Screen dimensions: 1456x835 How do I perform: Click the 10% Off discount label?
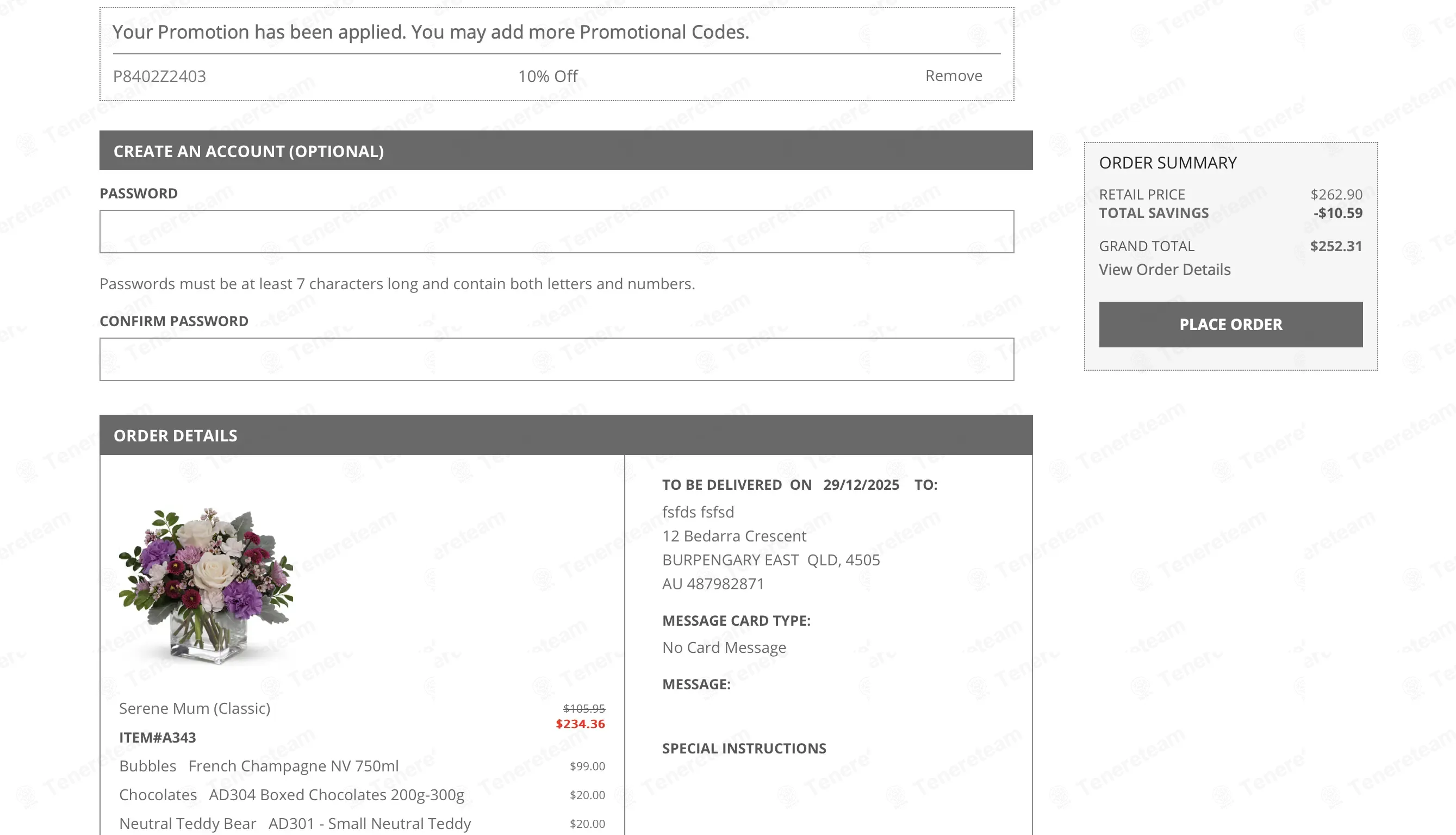547,76
